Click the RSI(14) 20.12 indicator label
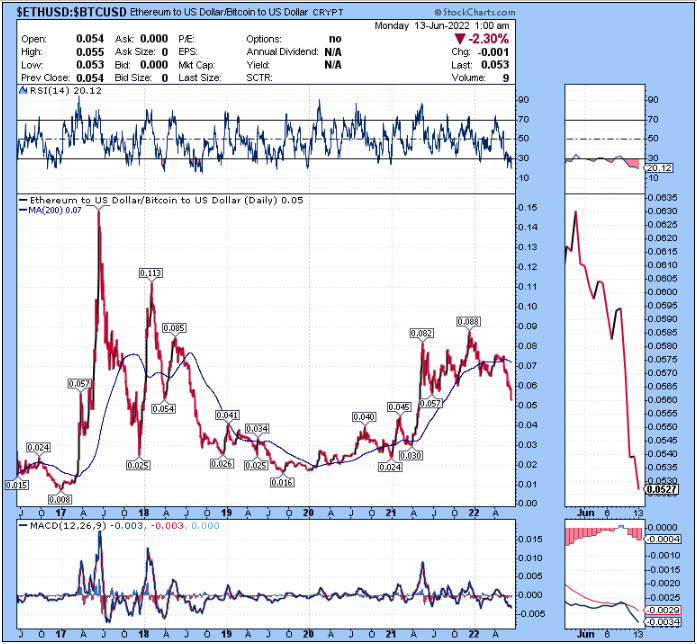Screen dimensions: 697x644 click(x=65, y=91)
